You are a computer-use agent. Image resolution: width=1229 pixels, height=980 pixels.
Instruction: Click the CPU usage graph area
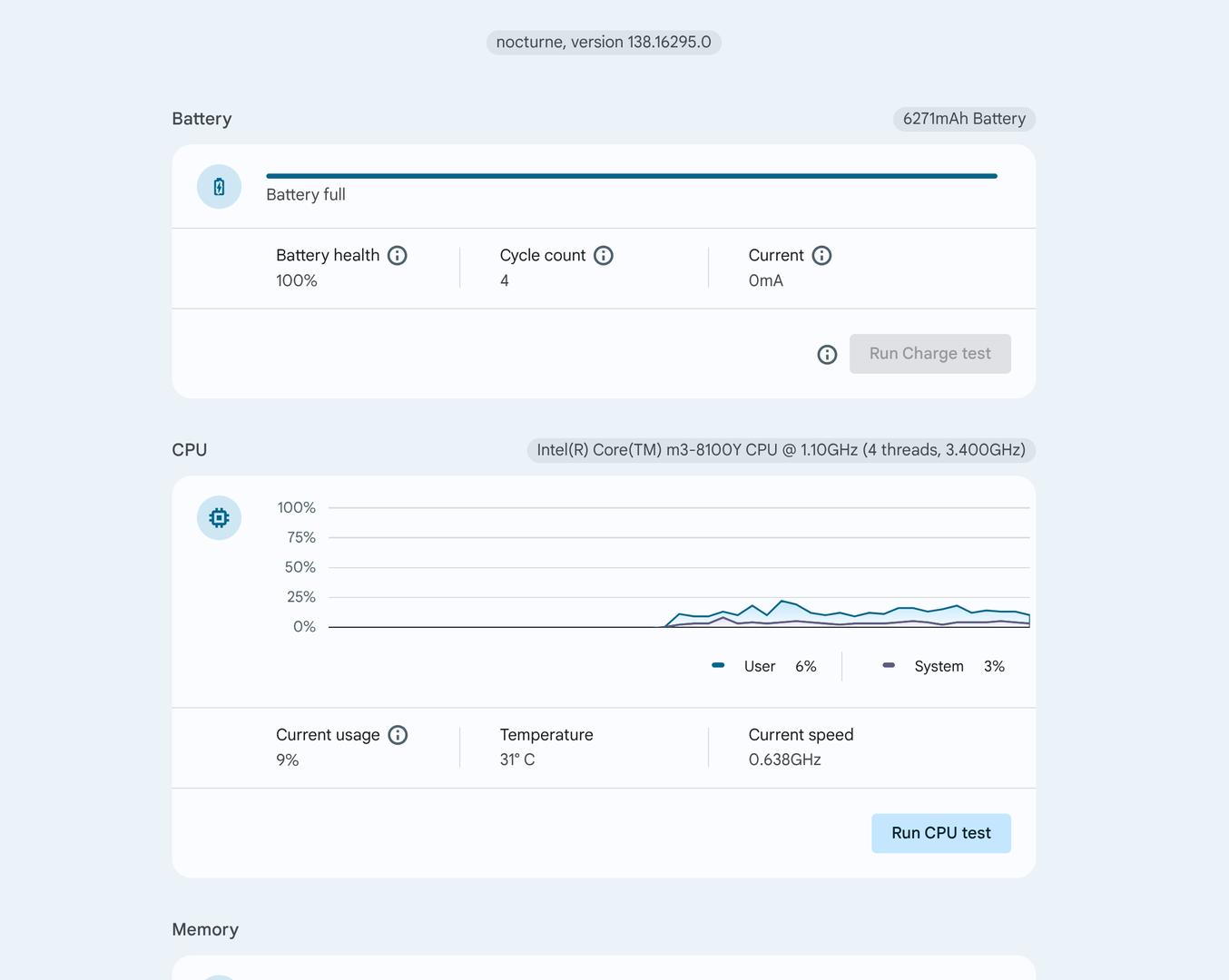pyautogui.click(x=678, y=567)
